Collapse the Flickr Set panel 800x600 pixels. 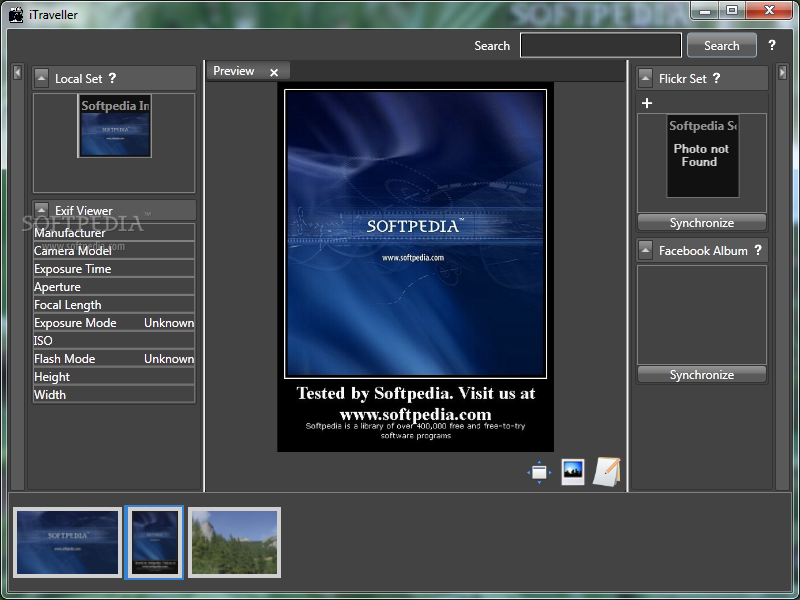pyautogui.click(x=645, y=78)
